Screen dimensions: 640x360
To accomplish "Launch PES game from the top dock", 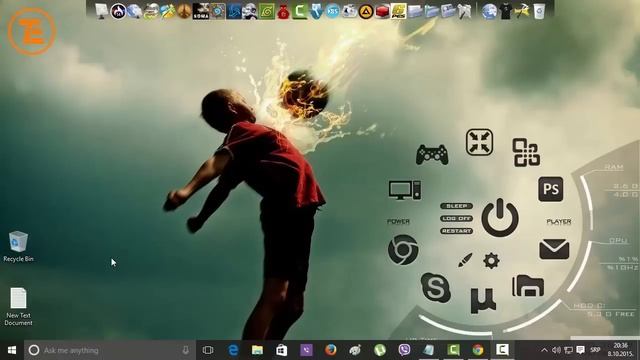I will click(x=399, y=11).
